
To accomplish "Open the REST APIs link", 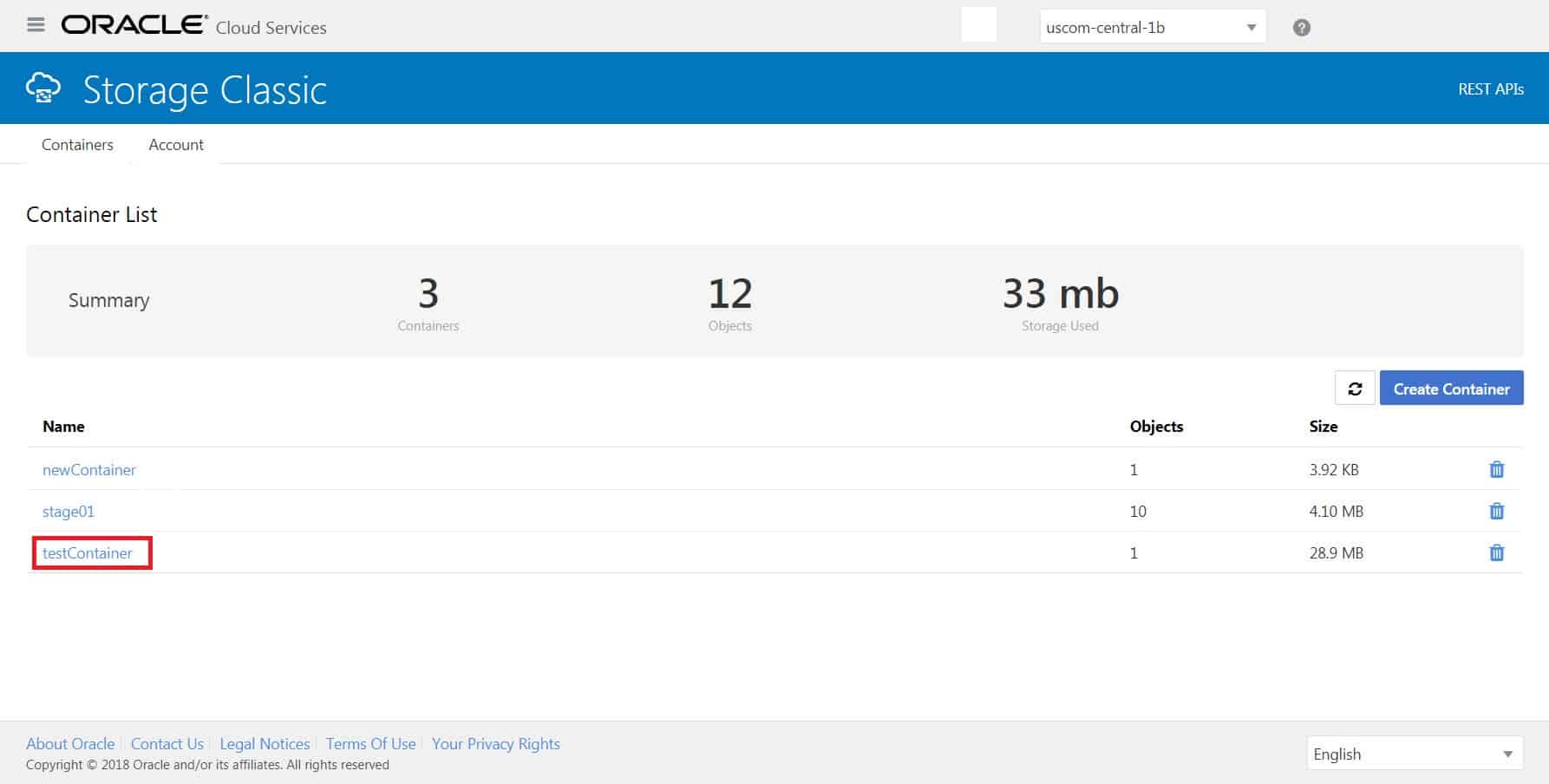I will click(1490, 89).
